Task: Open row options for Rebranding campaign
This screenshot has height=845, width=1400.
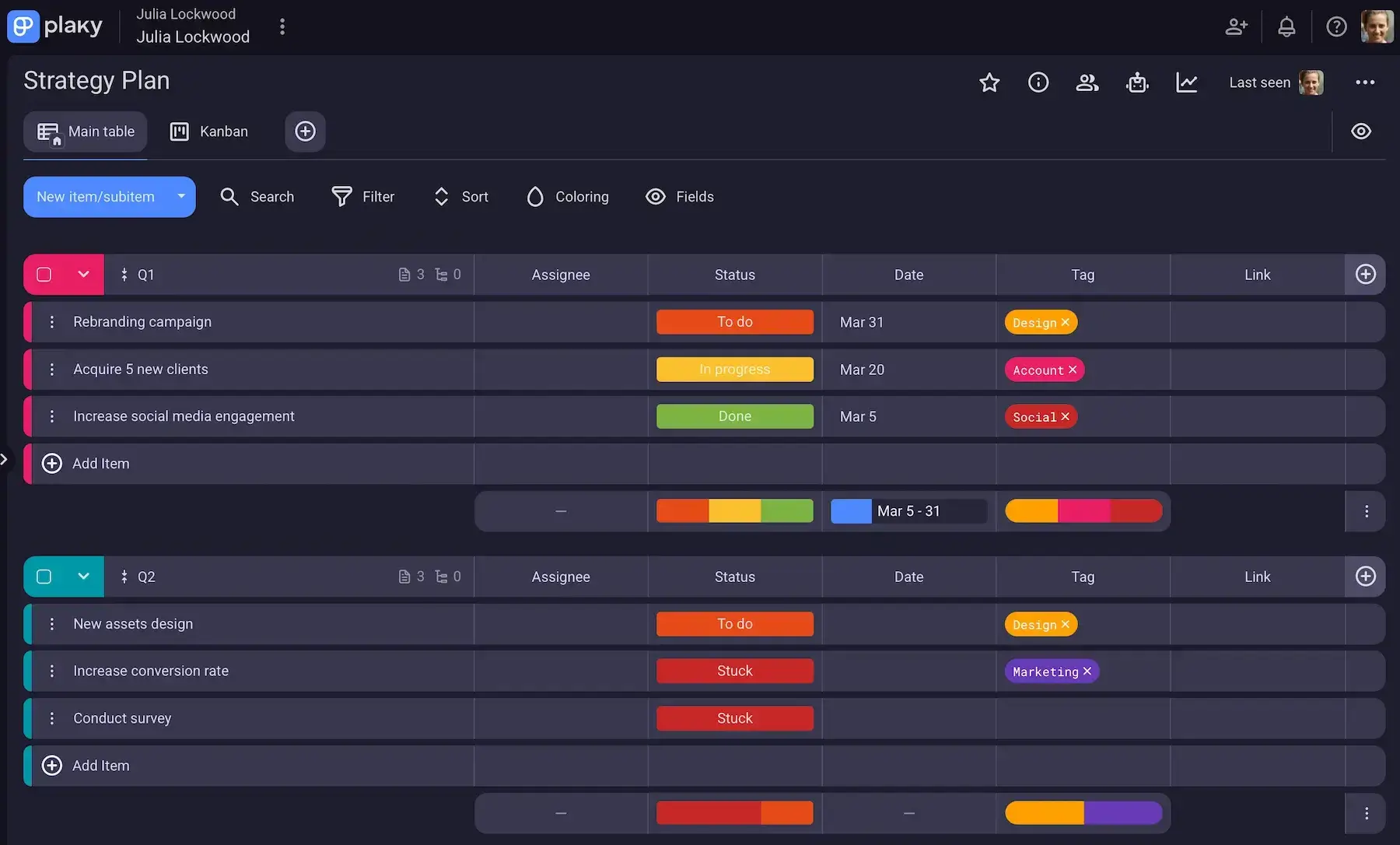Action: click(x=51, y=321)
